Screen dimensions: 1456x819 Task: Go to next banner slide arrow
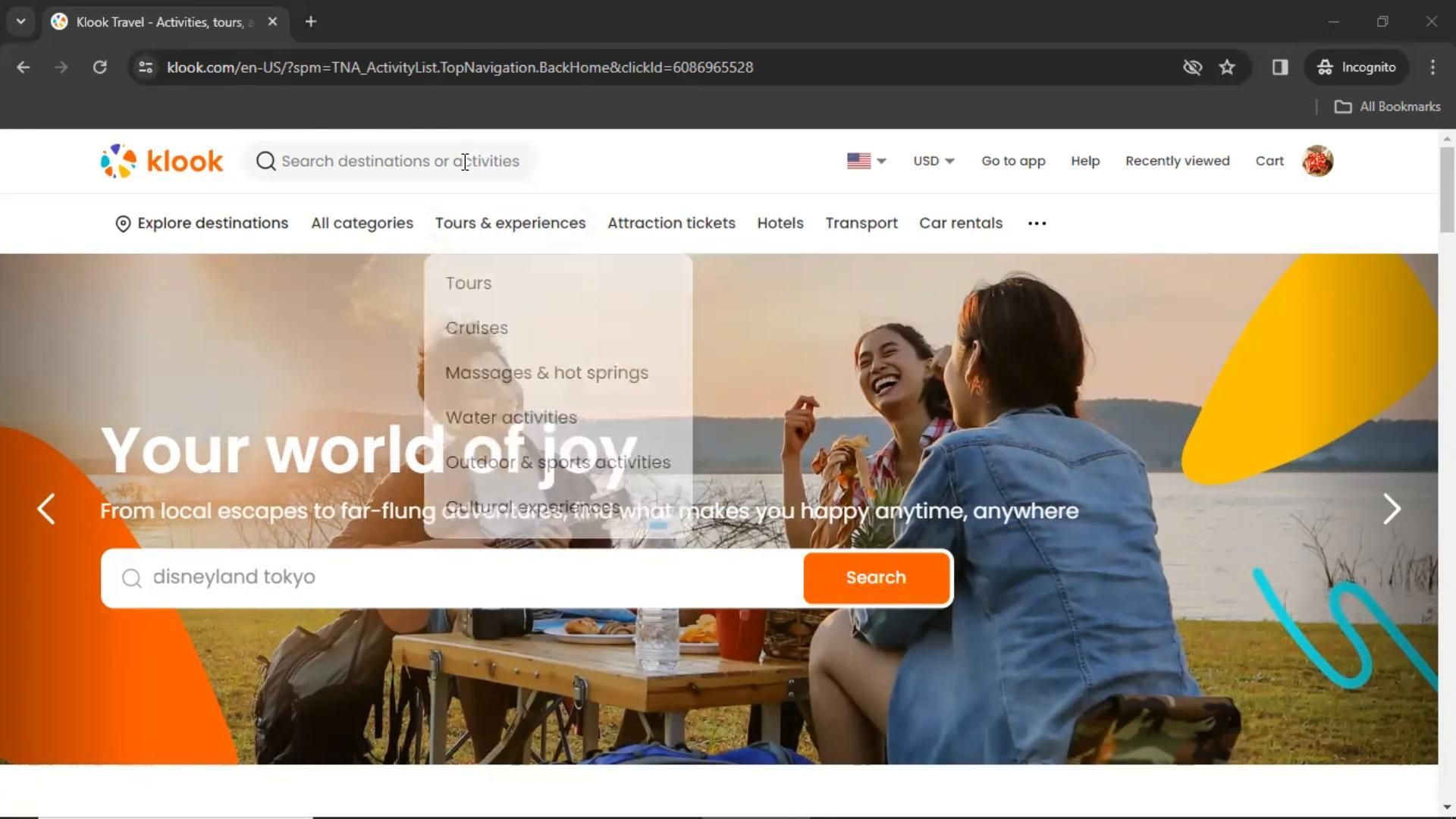point(1392,509)
